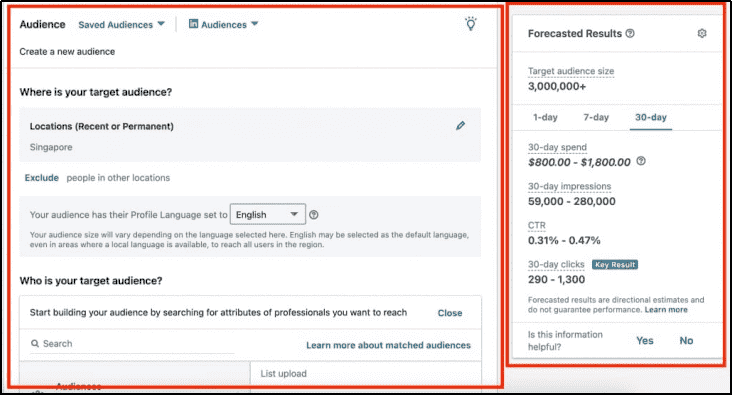Edit locations with the pencil icon
Screen dimensions: 733x396
(460, 125)
